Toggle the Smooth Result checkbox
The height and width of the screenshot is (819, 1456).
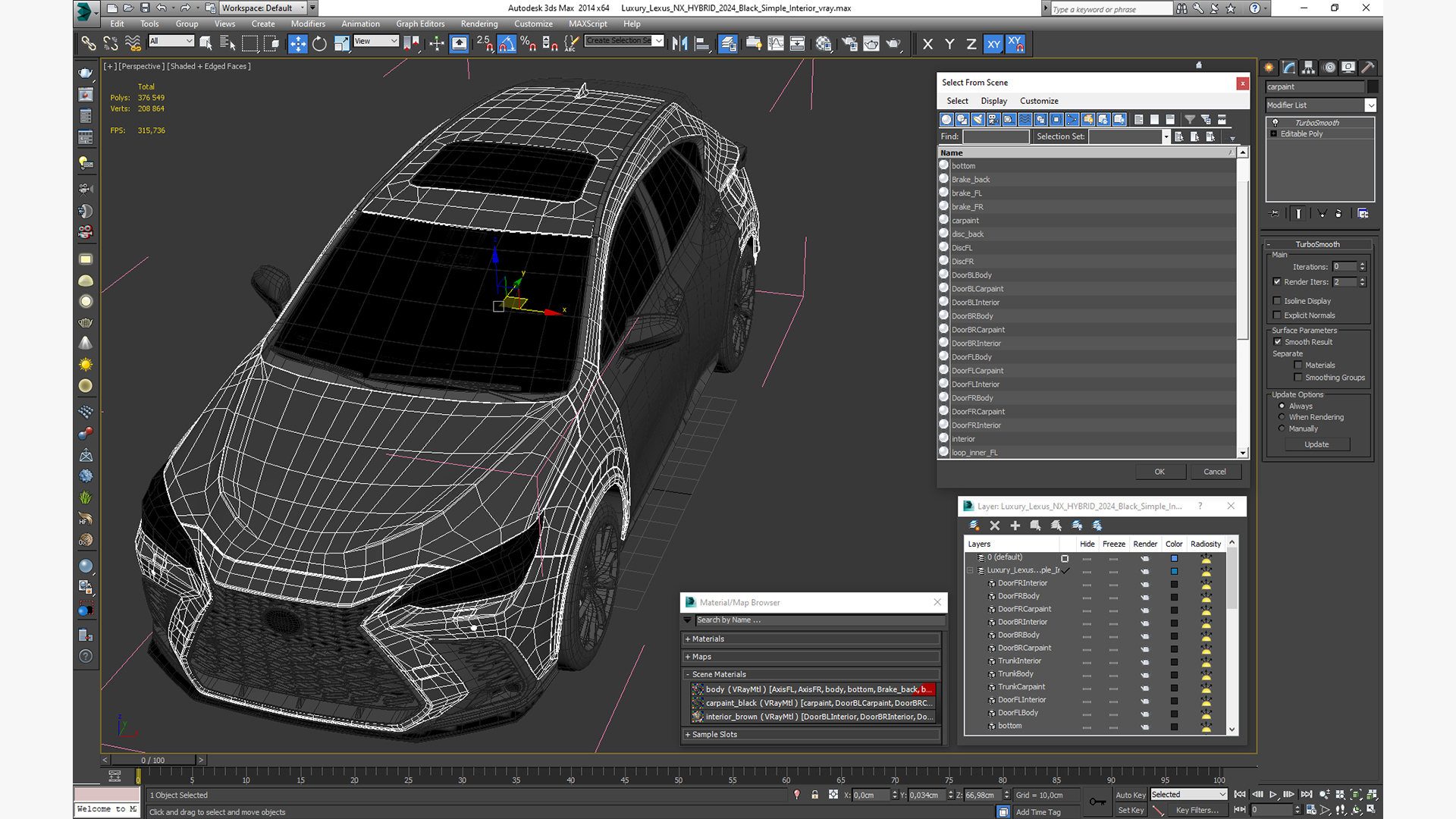click(1278, 342)
